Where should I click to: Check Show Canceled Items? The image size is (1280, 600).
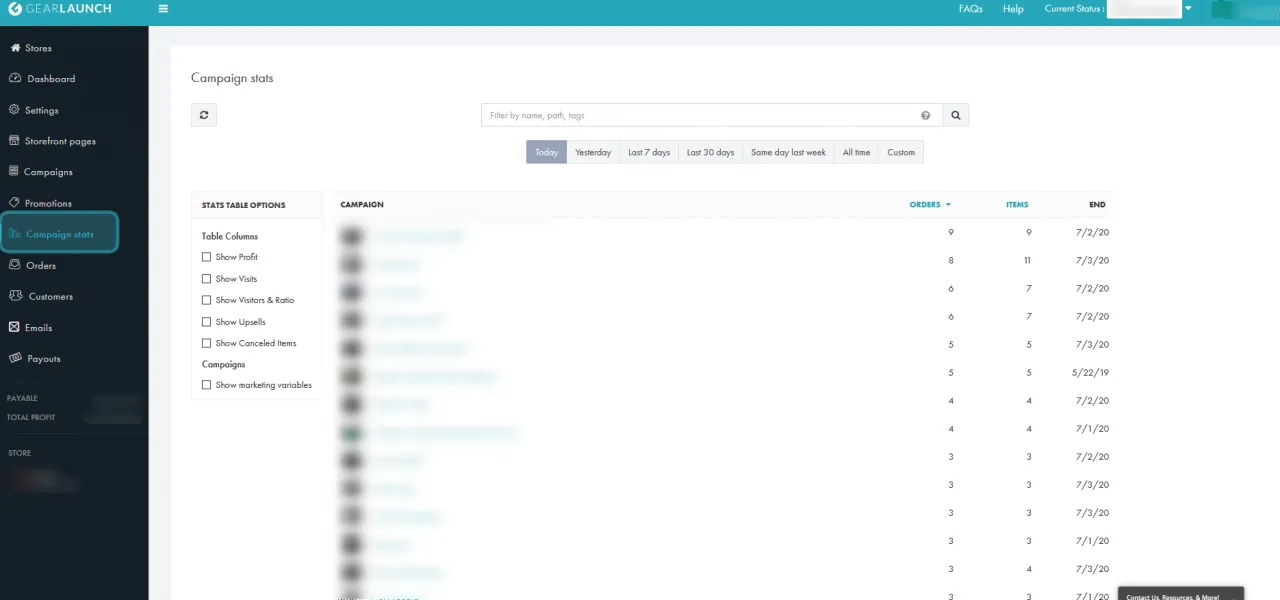pos(207,343)
